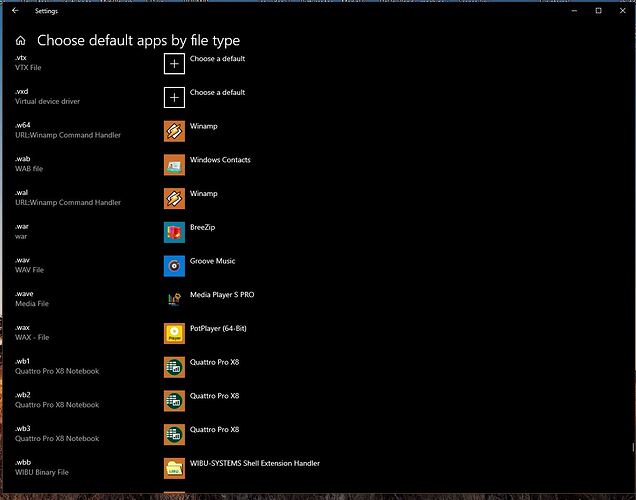Select the .wave extension text
Image resolution: width=636 pixels, height=500 pixels.
coord(24,294)
